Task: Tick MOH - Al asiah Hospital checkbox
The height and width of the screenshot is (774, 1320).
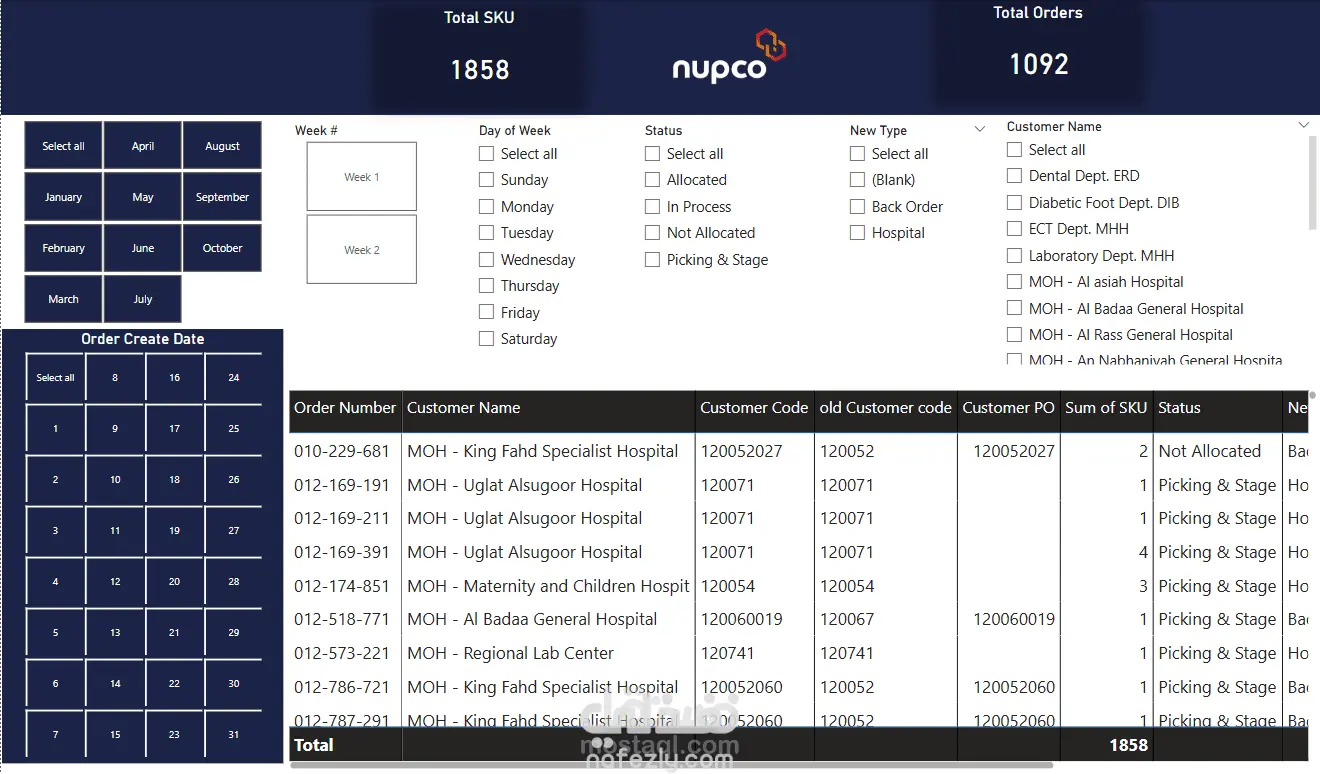Action: 1014,282
